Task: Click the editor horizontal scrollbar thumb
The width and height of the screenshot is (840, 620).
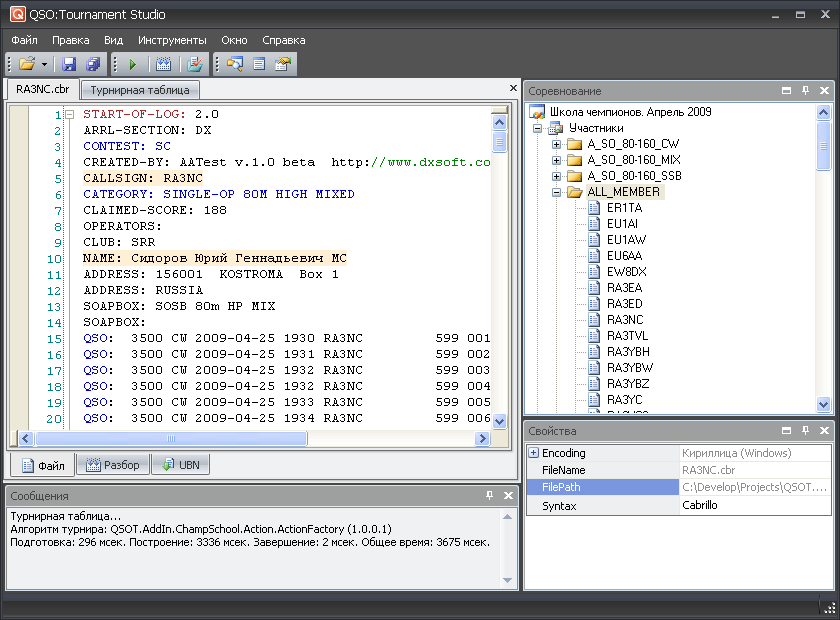Action: (170, 438)
